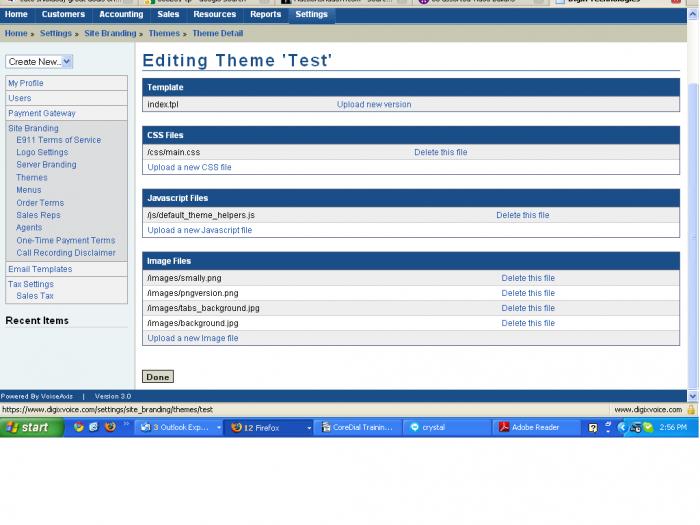Click Theme Detail breadcrumb
The width and height of the screenshot is (700, 525).
tap(218, 33)
